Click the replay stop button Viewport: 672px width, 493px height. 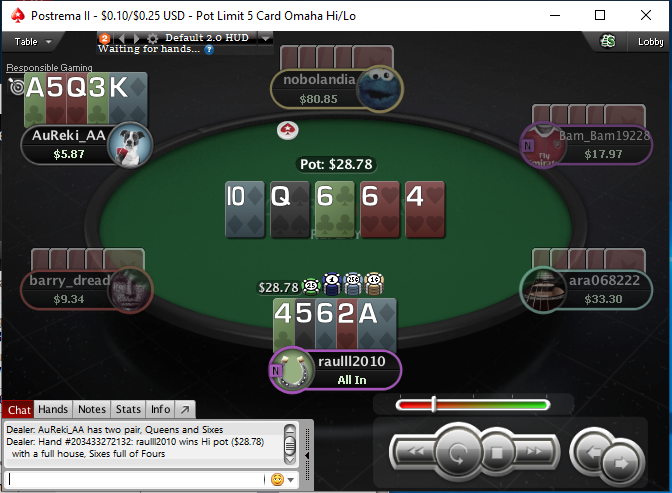pos(497,453)
